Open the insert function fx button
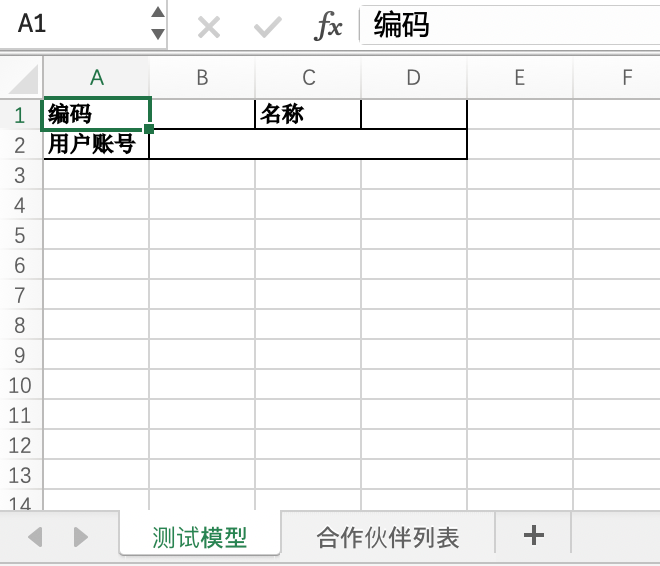The height and width of the screenshot is (566, 660). pos(328,26)
